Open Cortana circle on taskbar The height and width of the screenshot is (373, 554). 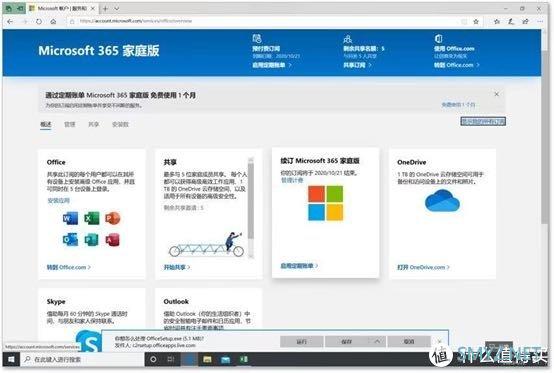coord(153,360)
